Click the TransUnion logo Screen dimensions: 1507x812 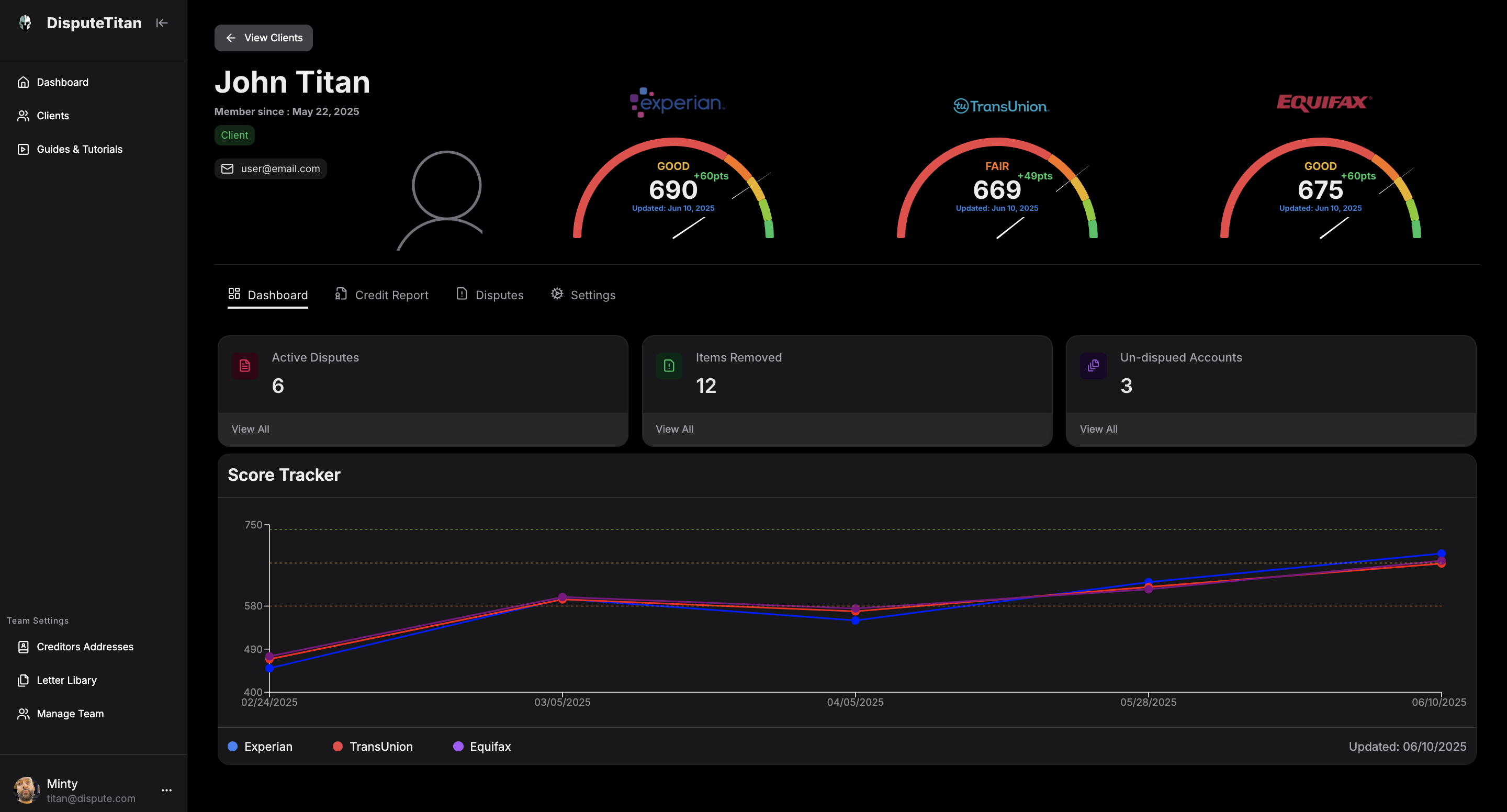(x=1001, y=106)
